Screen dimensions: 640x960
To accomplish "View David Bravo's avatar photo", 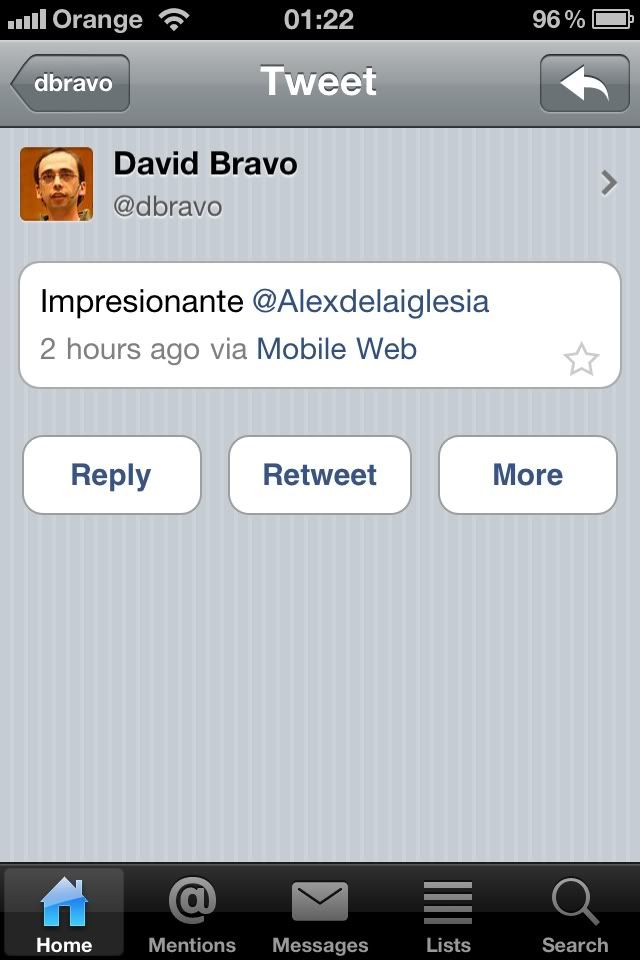I will [56, 184].
